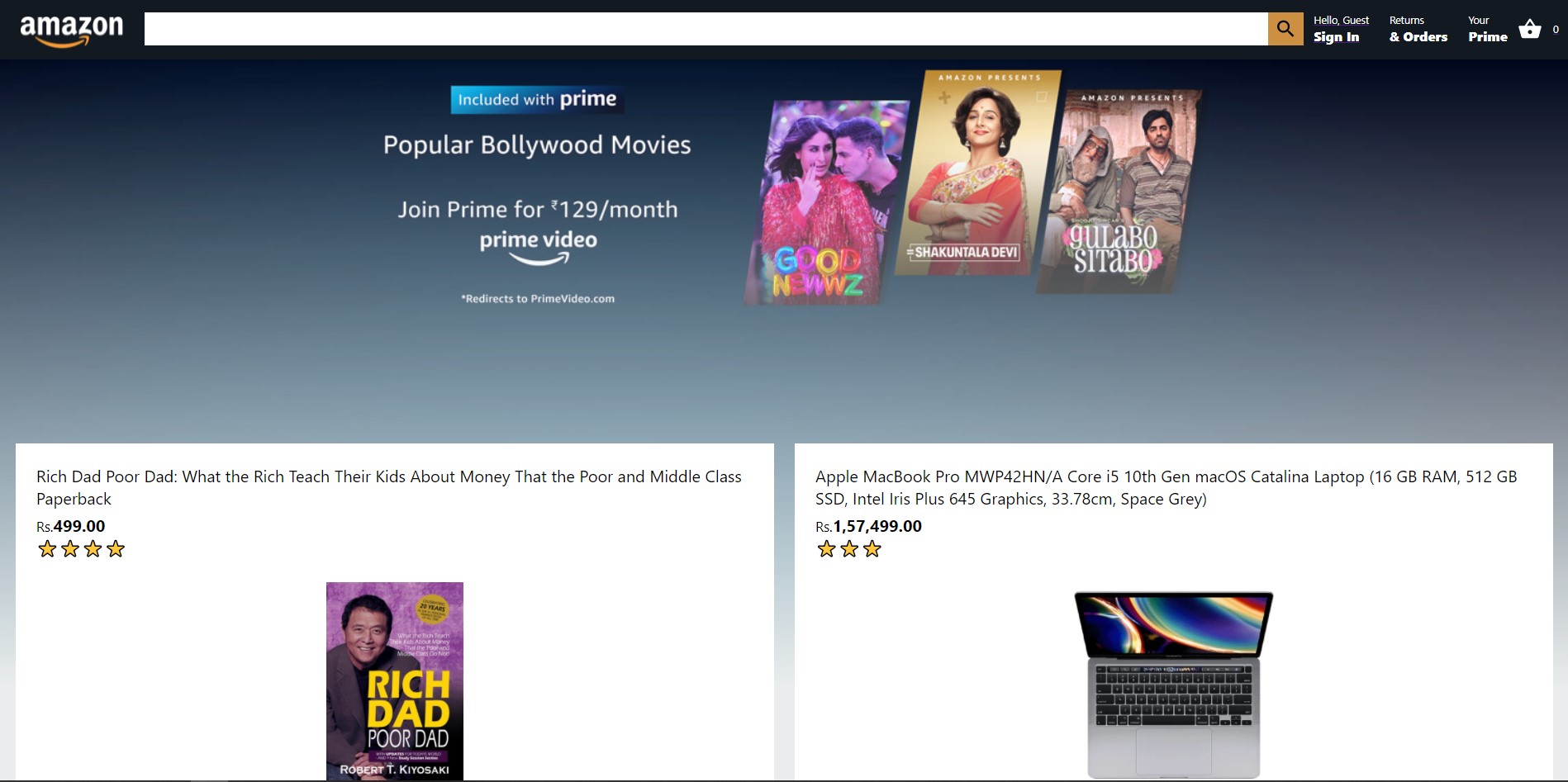This screenshot has width=1568, height=782.
Task: Click the Rich Dad Poor Dad book cover
Action: click(x=395, y=681)
